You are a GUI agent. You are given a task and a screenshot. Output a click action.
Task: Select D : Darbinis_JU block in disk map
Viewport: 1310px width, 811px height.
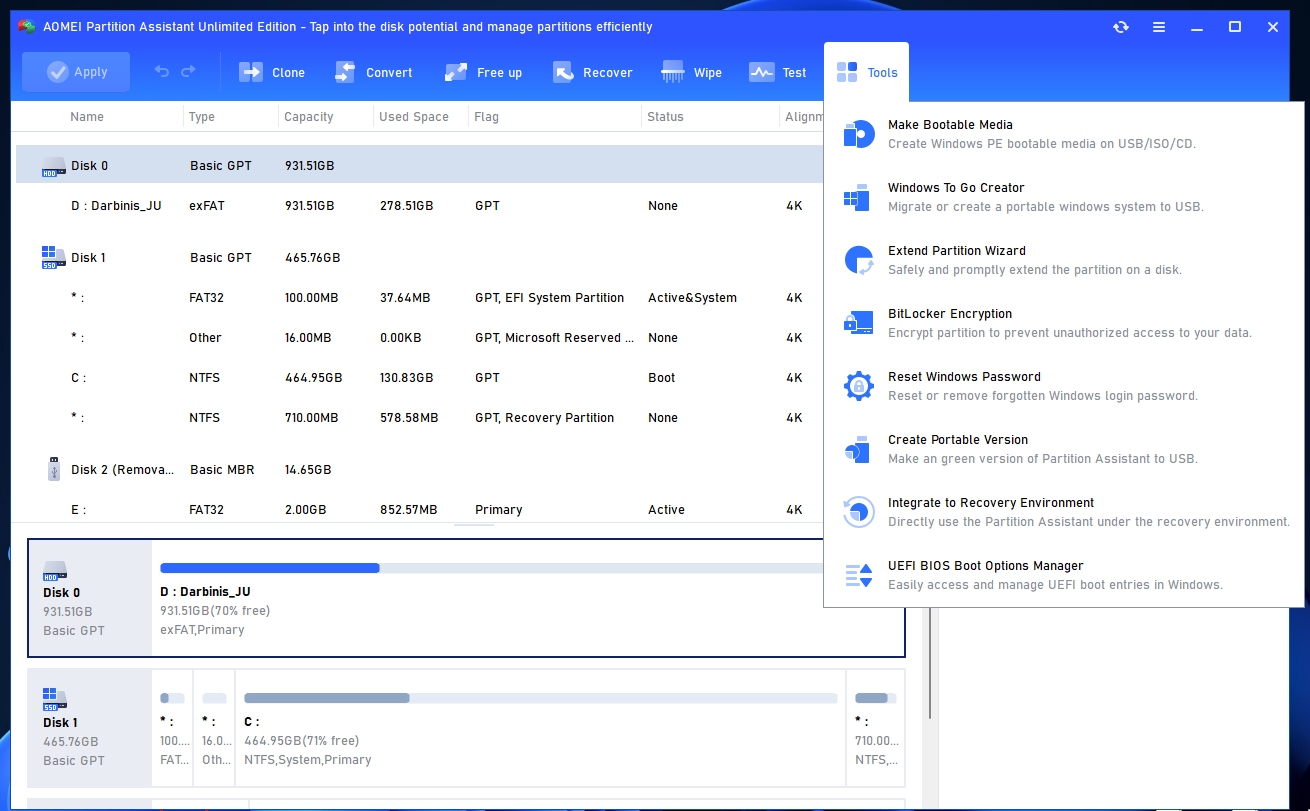[528, 597]
